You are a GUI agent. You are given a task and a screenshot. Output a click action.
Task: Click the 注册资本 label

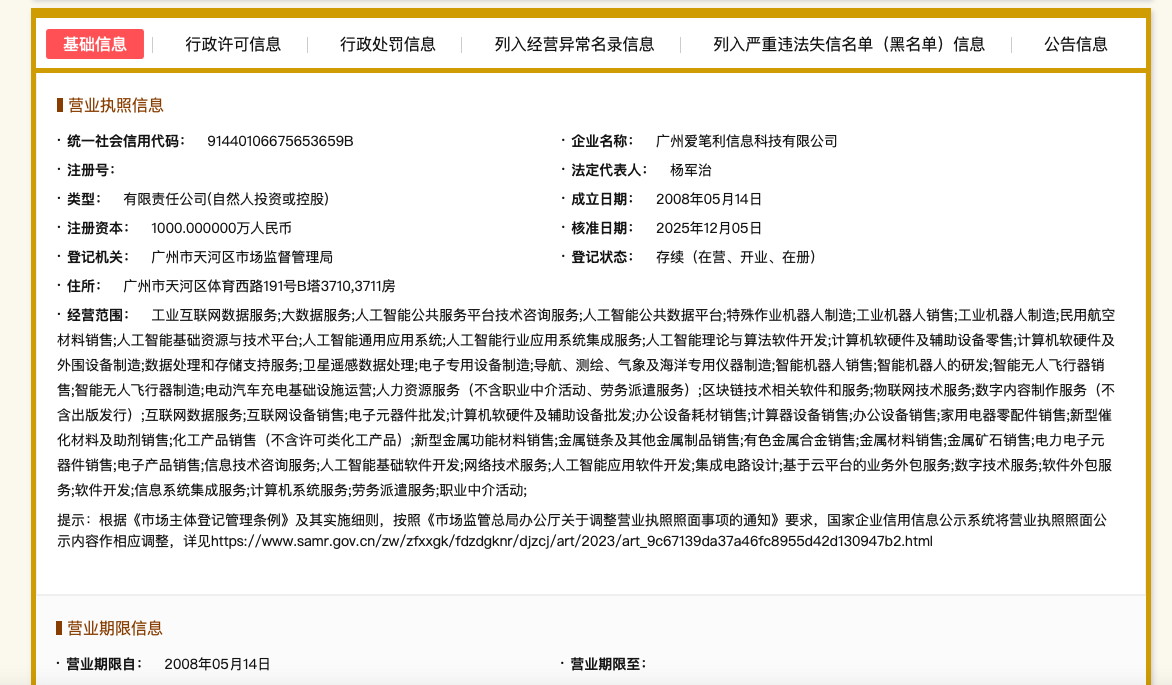(98, 228)
